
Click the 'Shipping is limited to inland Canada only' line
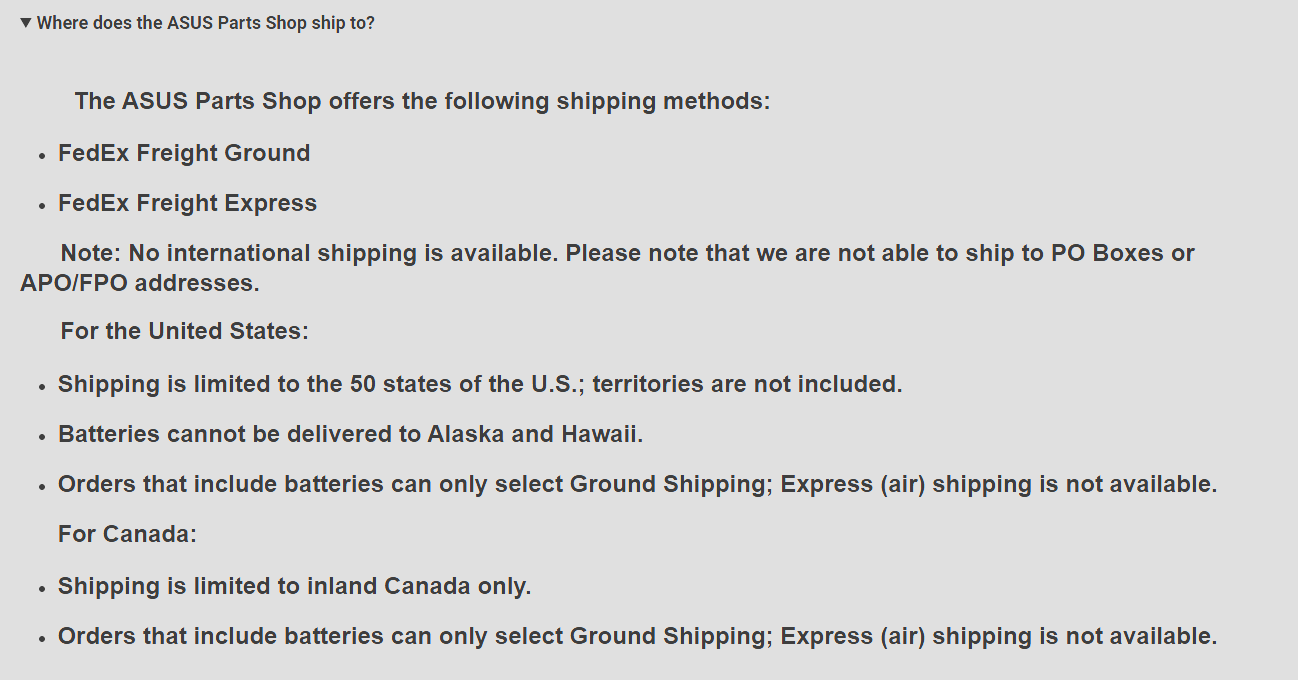click(x=294, y=586)
